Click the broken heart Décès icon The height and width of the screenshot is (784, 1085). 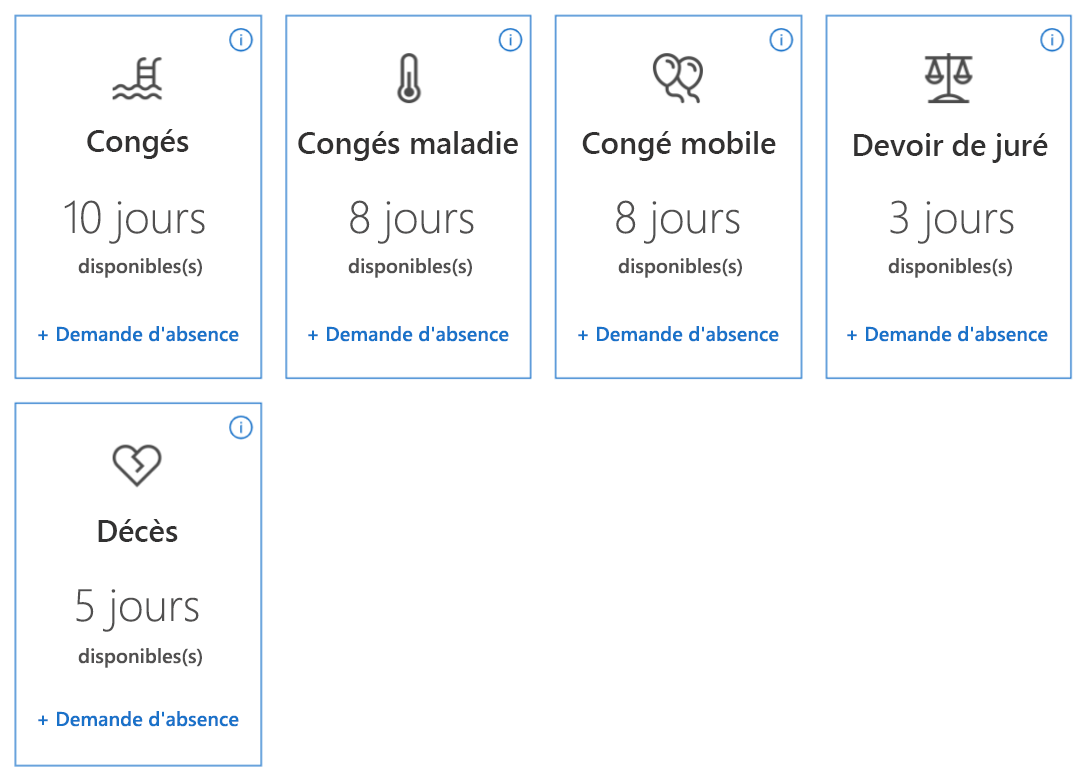tap(137, 465)
